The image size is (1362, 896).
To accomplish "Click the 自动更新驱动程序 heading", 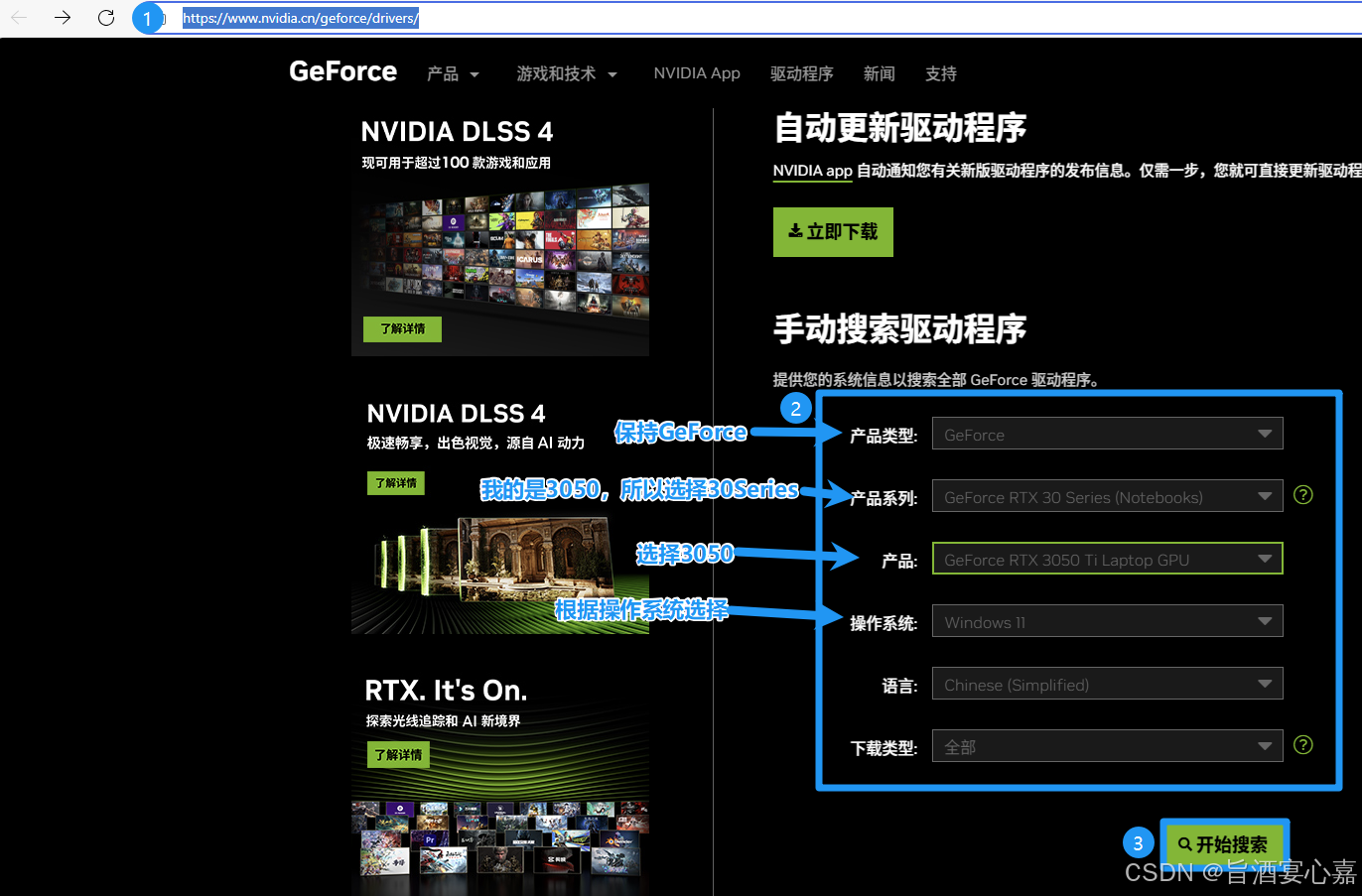I will point(899,128).
